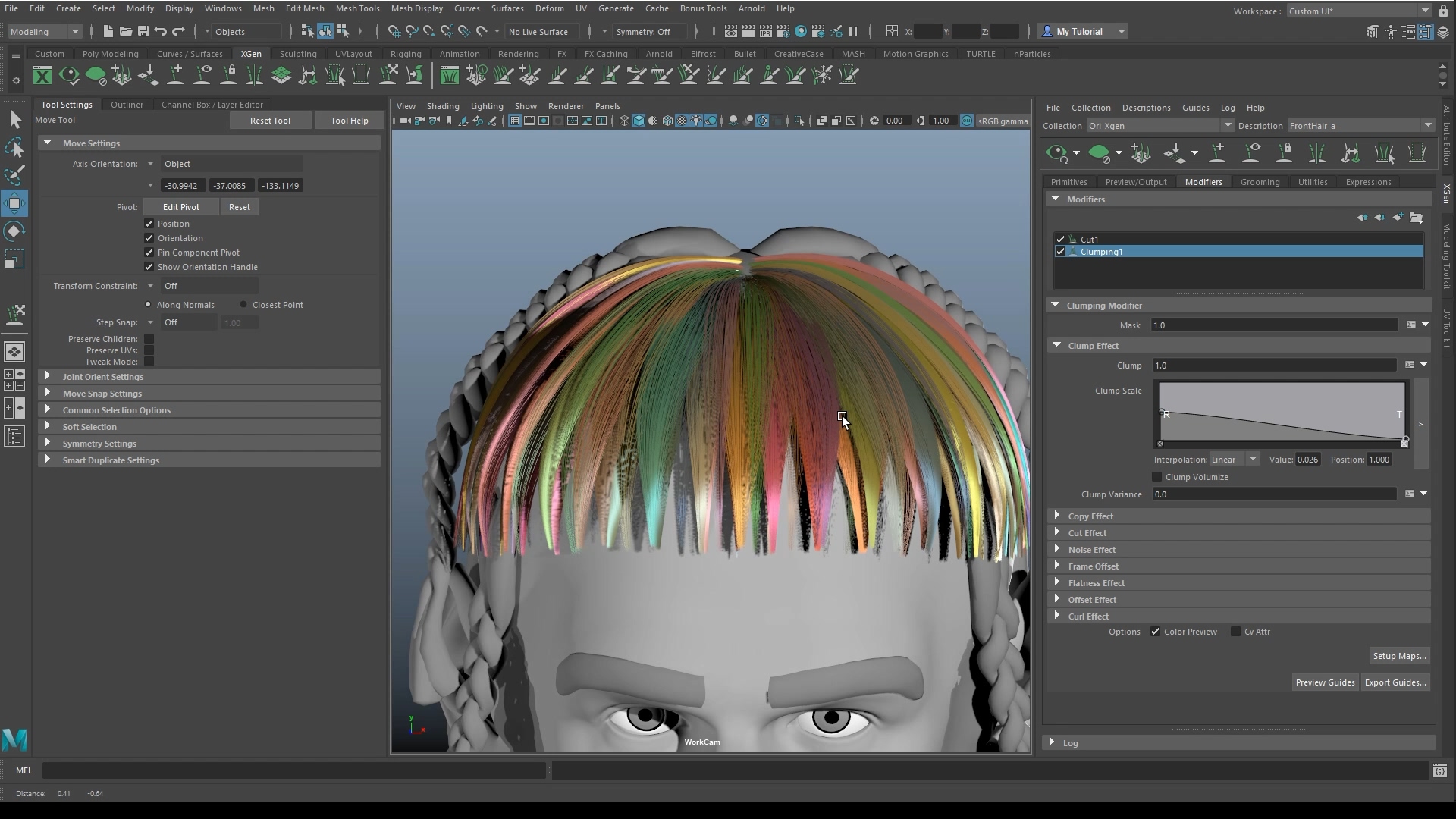Click the Reset Tool button
Image resolution: width=1456 pixels, height=819 pixels.
click(270, 121)
